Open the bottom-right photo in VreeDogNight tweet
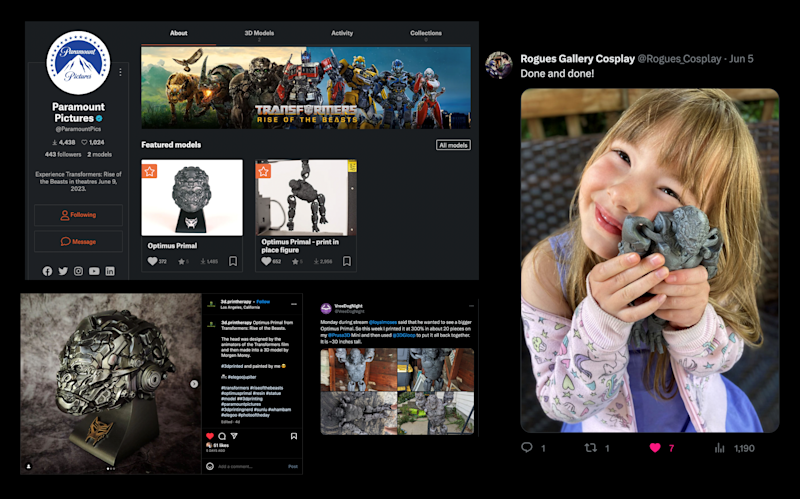 click(436, 413)
